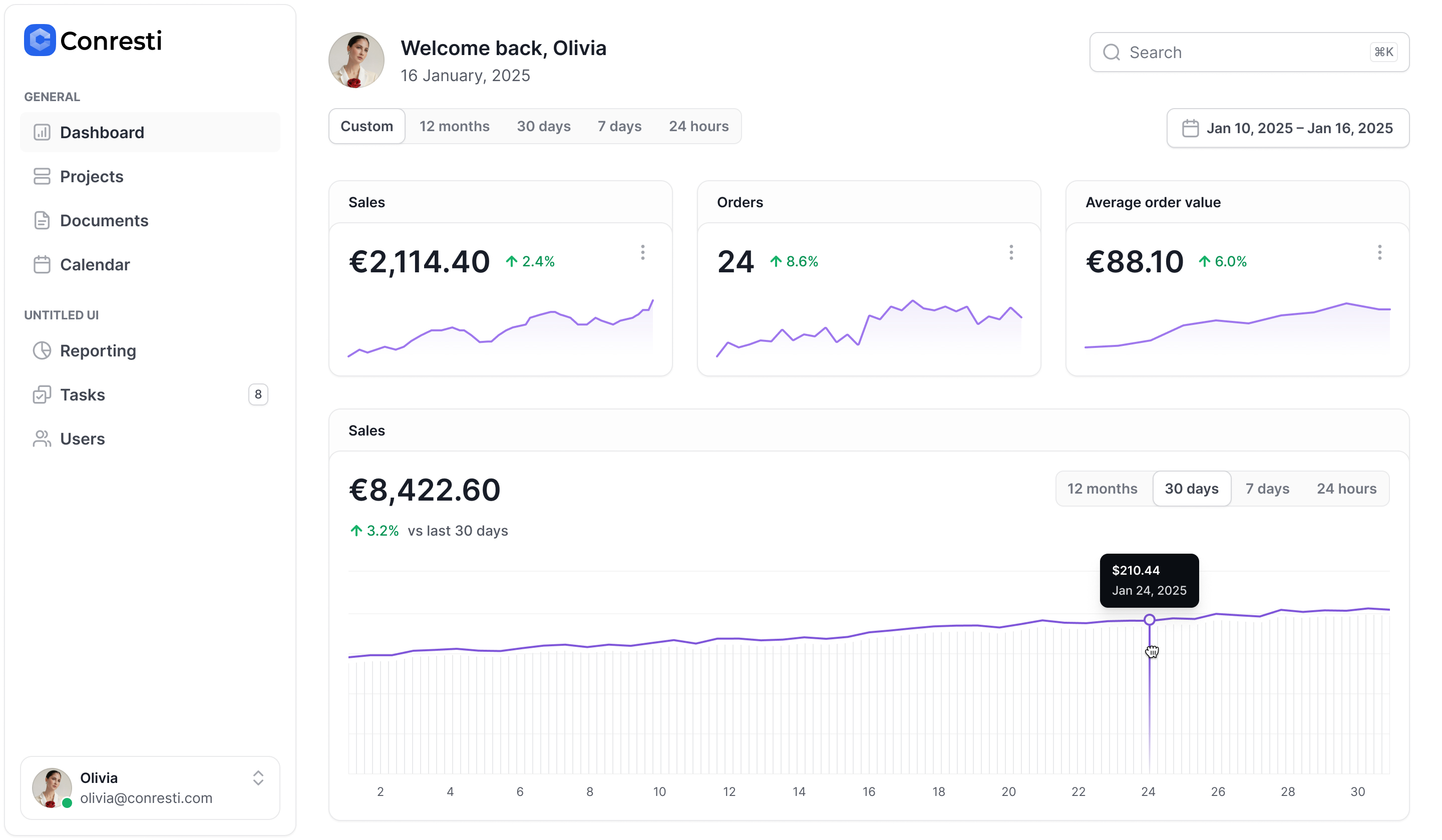Open the Sales card kebab menu
The height and width of the screenshot is (840, 1442).
coord(642,252)
